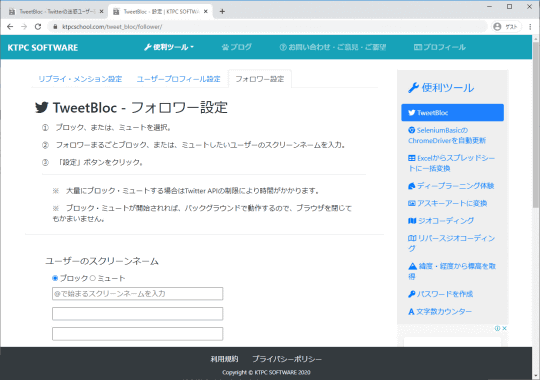Select the ブロック radio button
The width and height of the screenshot is (540, 380).
[55, 278]
